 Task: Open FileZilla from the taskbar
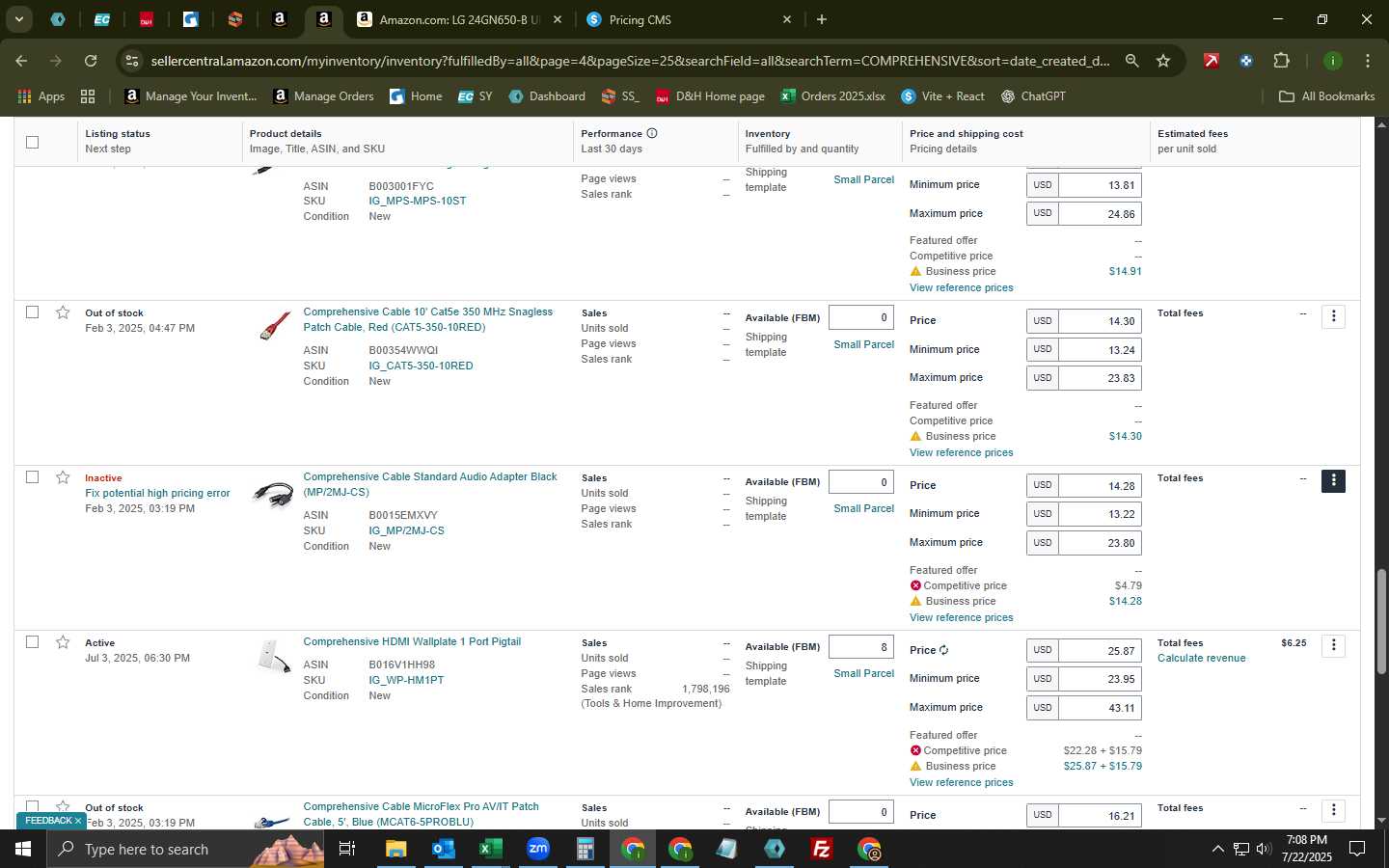(821, 849)
